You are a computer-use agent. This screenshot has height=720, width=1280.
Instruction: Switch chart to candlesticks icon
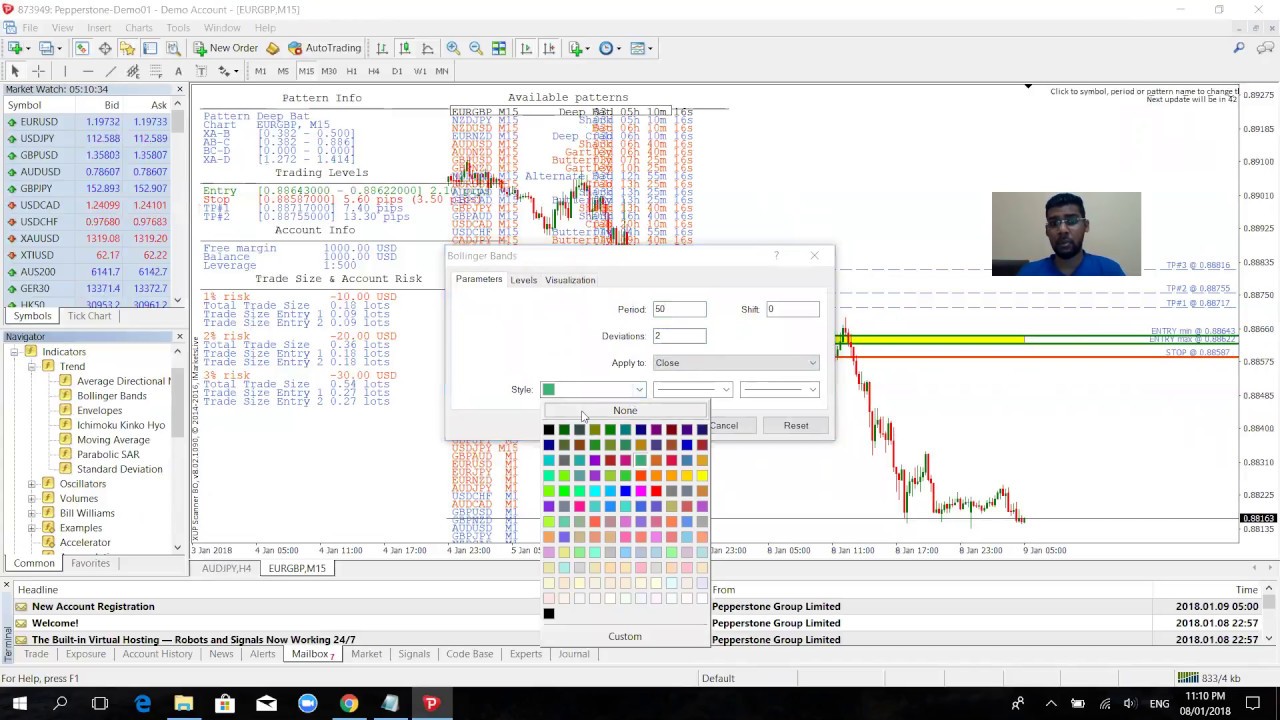405,48
